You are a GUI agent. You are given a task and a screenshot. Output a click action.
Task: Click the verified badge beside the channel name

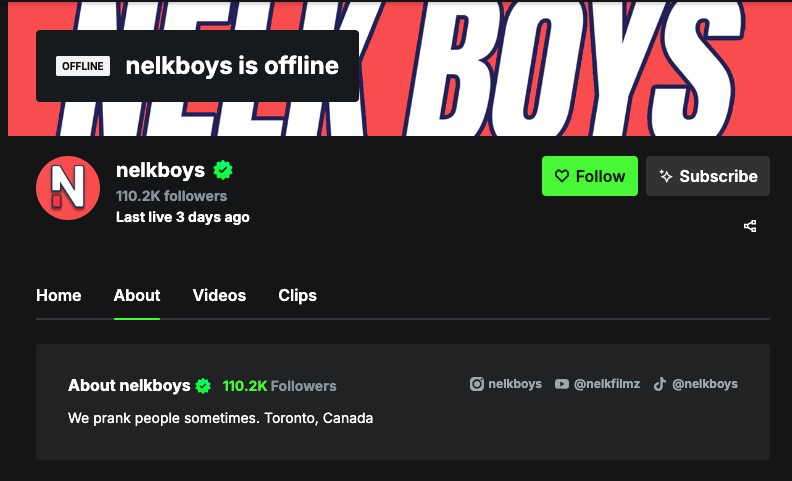pyautogui.click(x=222, y=170)
